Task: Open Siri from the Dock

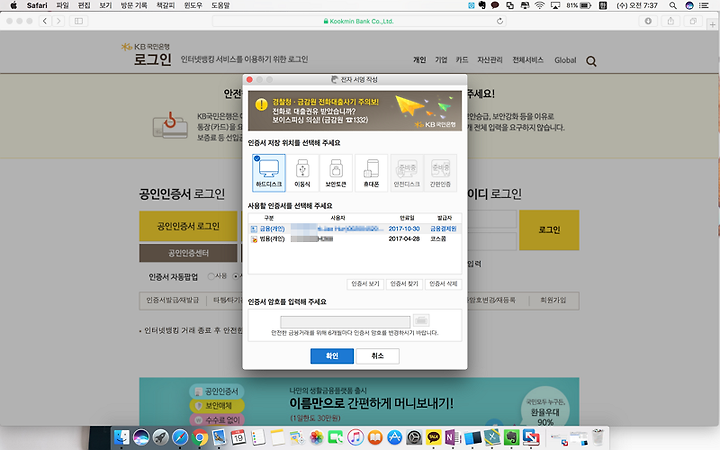Action: click(x=141, y=437)
